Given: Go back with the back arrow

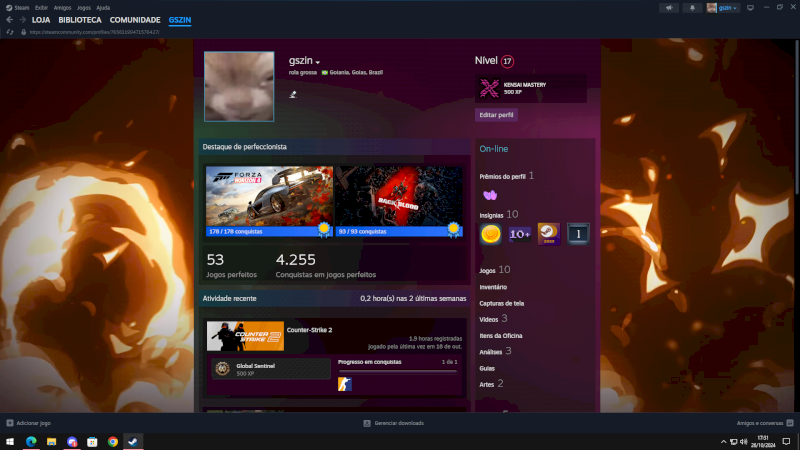Looking at the screenshot, I should coord(9,20).
